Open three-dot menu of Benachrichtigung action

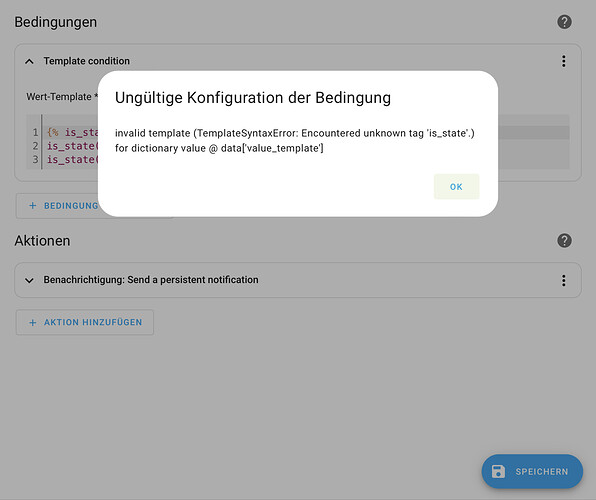(564, 281)
